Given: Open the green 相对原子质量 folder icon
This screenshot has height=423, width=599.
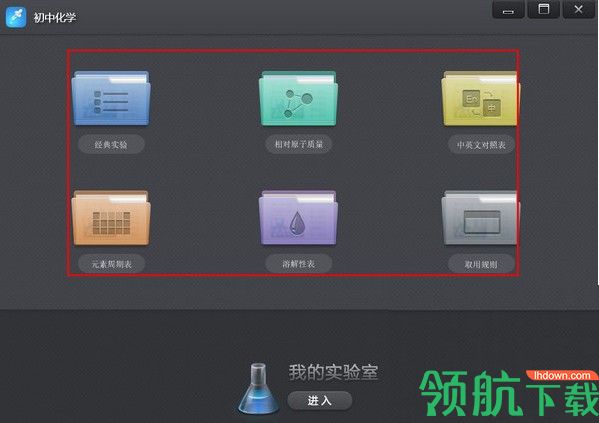Looking at the screenshot, I should point(298,98).
